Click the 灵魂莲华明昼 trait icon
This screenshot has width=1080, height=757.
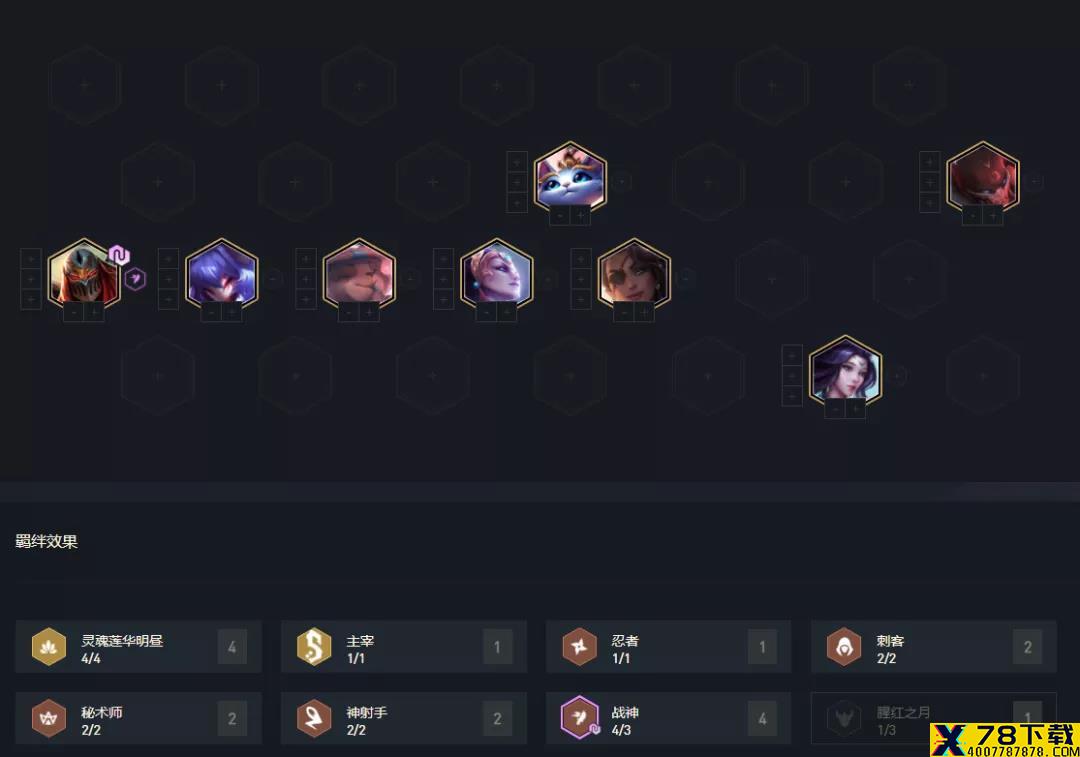coord(49,647)
